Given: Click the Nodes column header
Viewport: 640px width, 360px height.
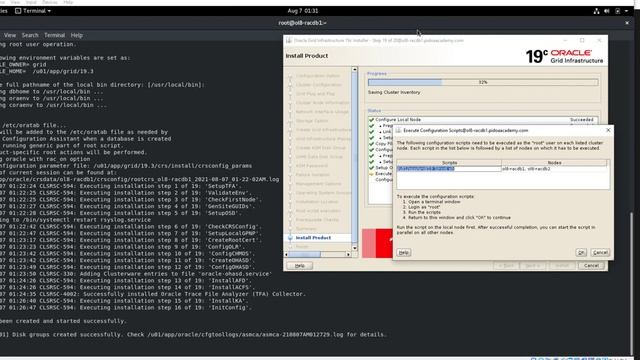Looking at the screenshot, I should point(554,163).
